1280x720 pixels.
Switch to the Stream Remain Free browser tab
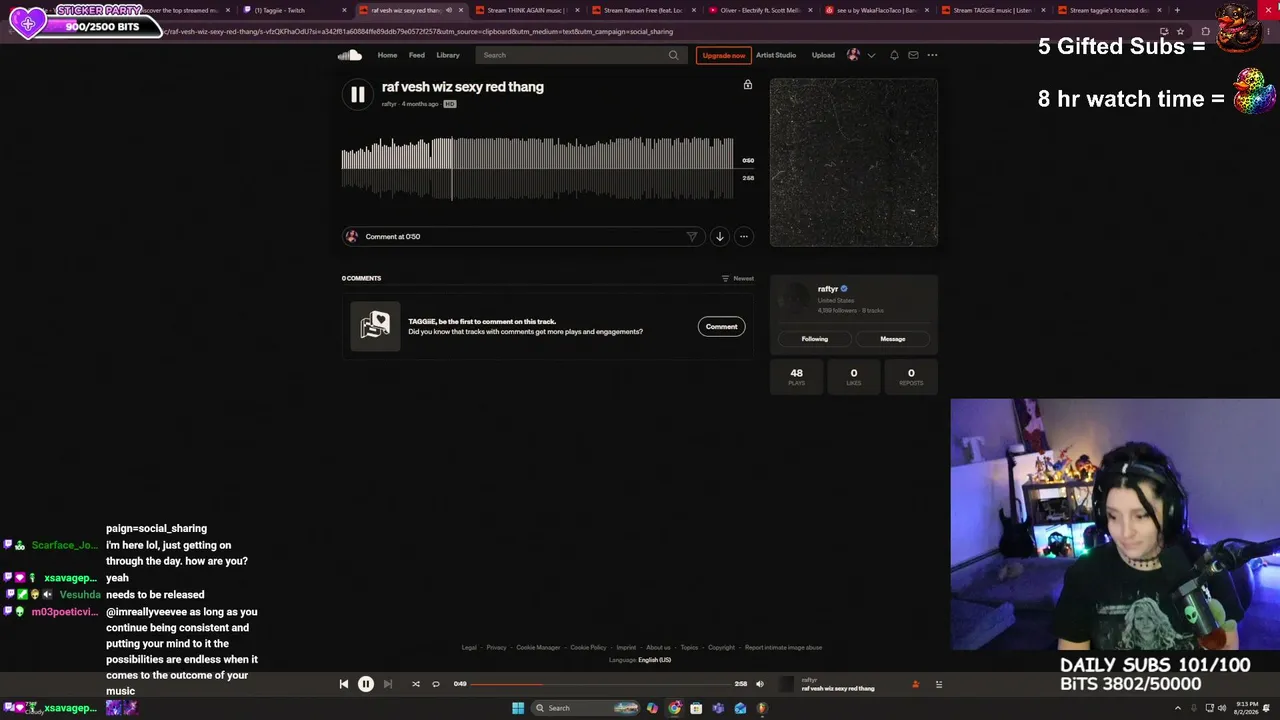643,10
